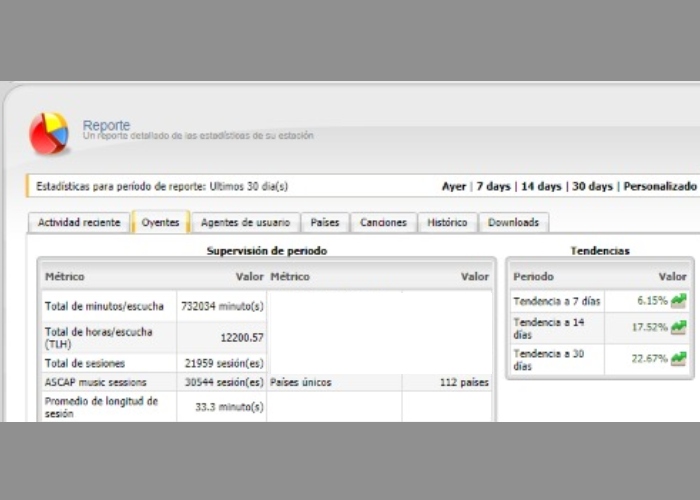Click the 14-day trend green arrow icon
700x500 pixels.
pyautogui.click(x=679, y=327)
